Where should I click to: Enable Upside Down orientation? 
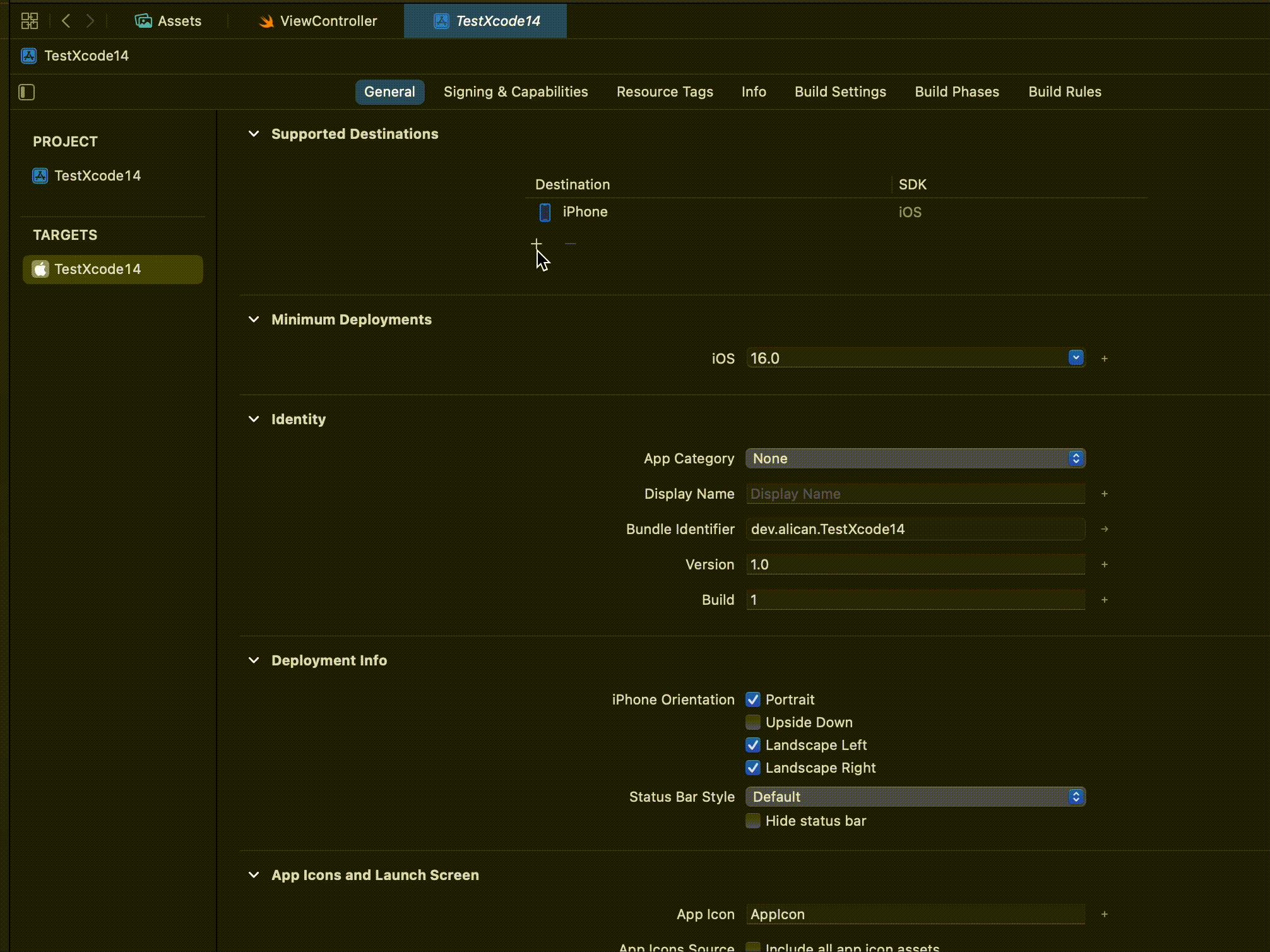click(753, 722)
